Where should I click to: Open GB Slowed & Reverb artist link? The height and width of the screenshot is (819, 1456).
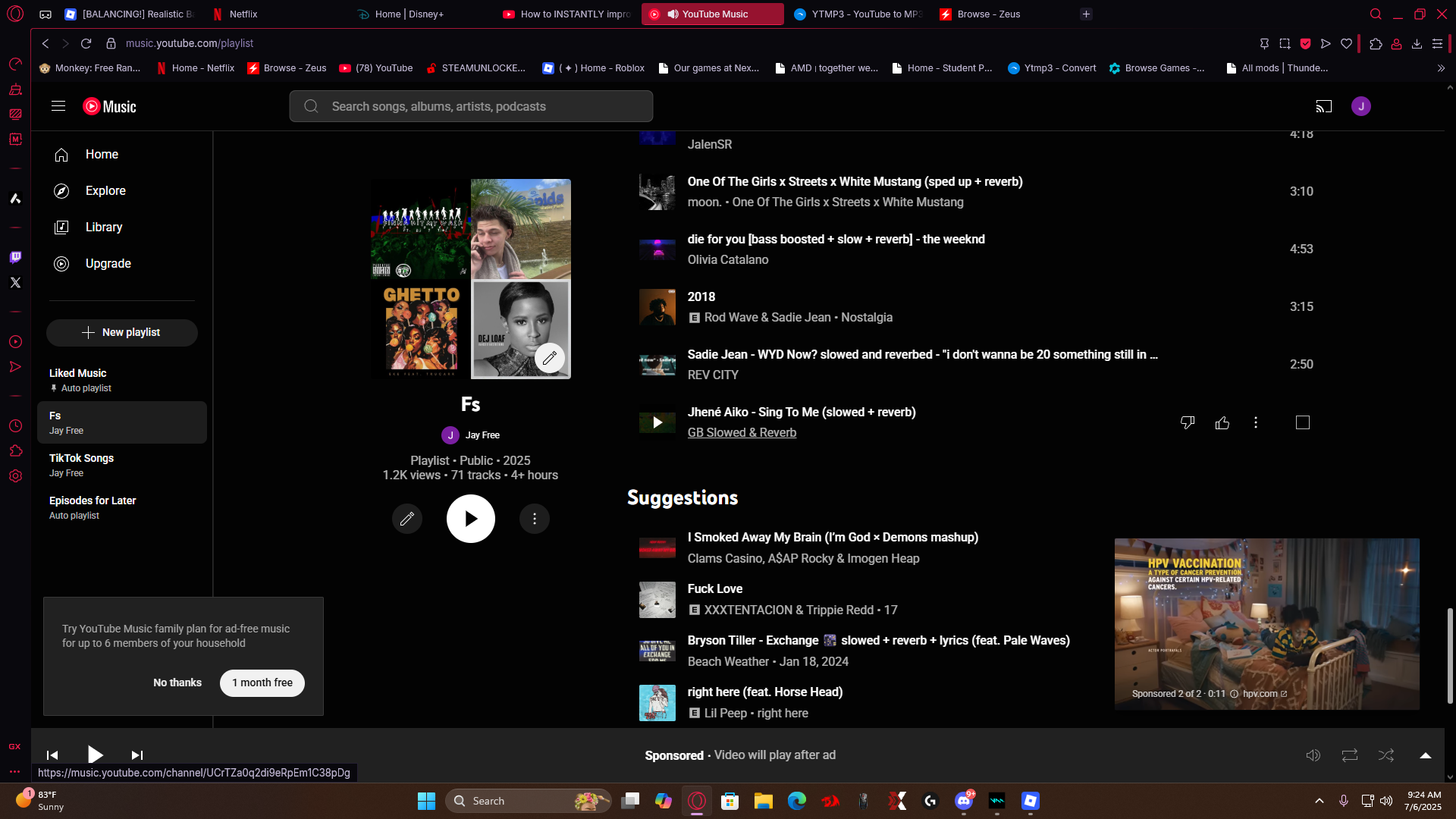tap(742, 432)
